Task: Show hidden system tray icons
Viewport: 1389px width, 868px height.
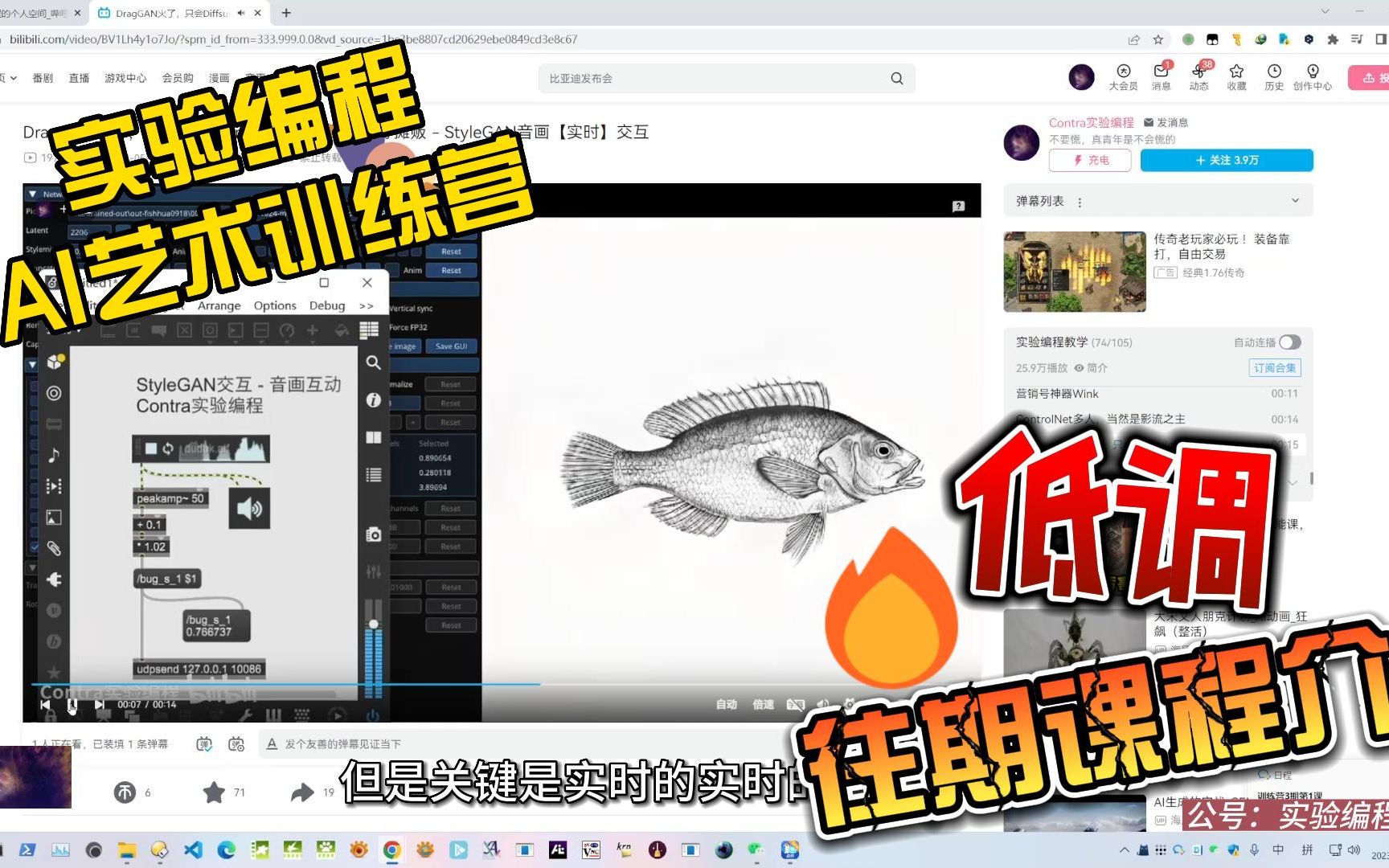Action: pos(1124,850)
